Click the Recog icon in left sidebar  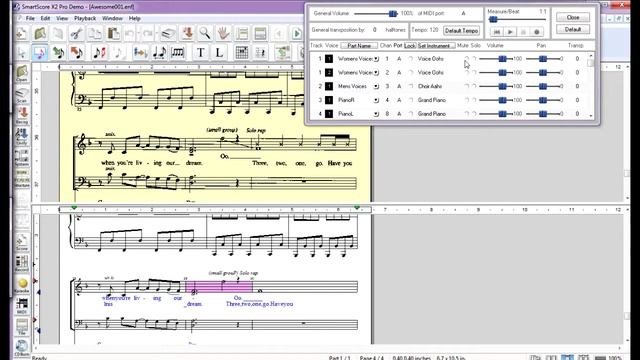point(22,116)
